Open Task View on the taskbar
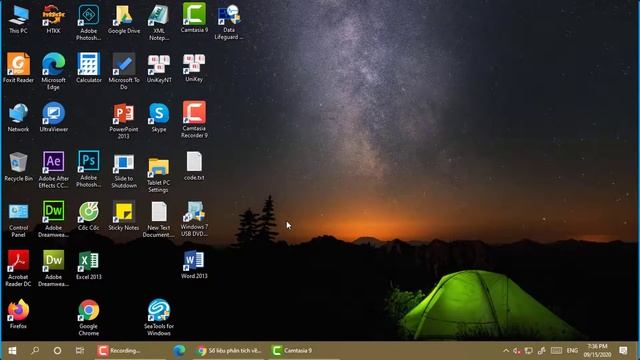Screen dimensions: 640x360 click(80, 351)
